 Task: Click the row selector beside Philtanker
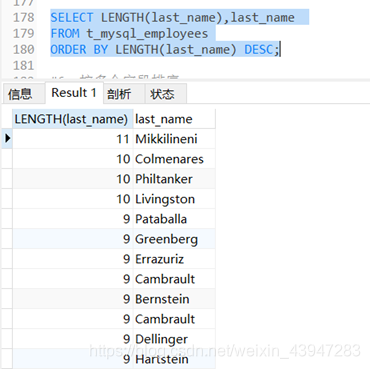click(7, 179)
